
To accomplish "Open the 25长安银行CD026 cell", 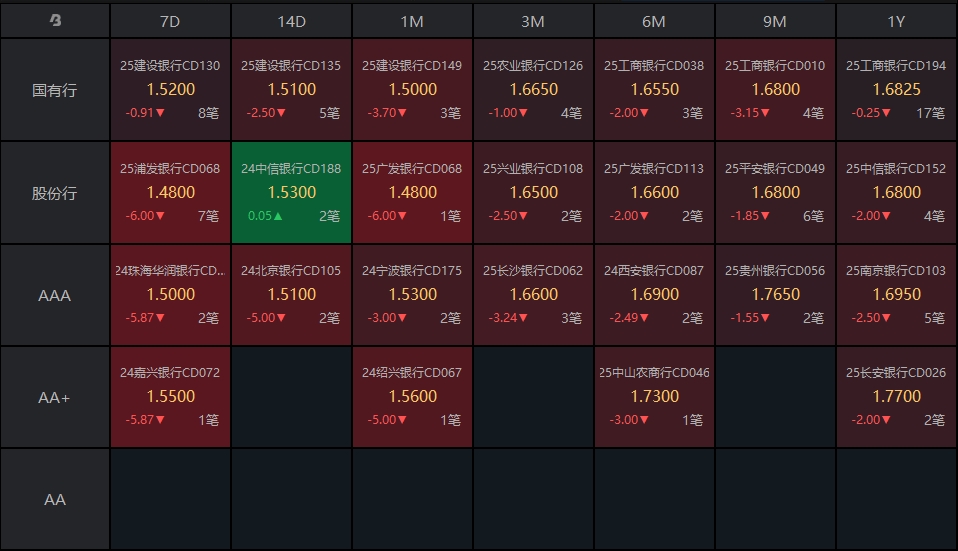I will tap(896, 397).
